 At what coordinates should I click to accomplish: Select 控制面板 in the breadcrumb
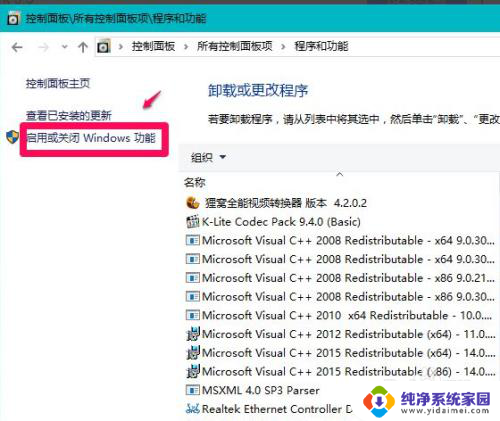[x=153, y=46]
